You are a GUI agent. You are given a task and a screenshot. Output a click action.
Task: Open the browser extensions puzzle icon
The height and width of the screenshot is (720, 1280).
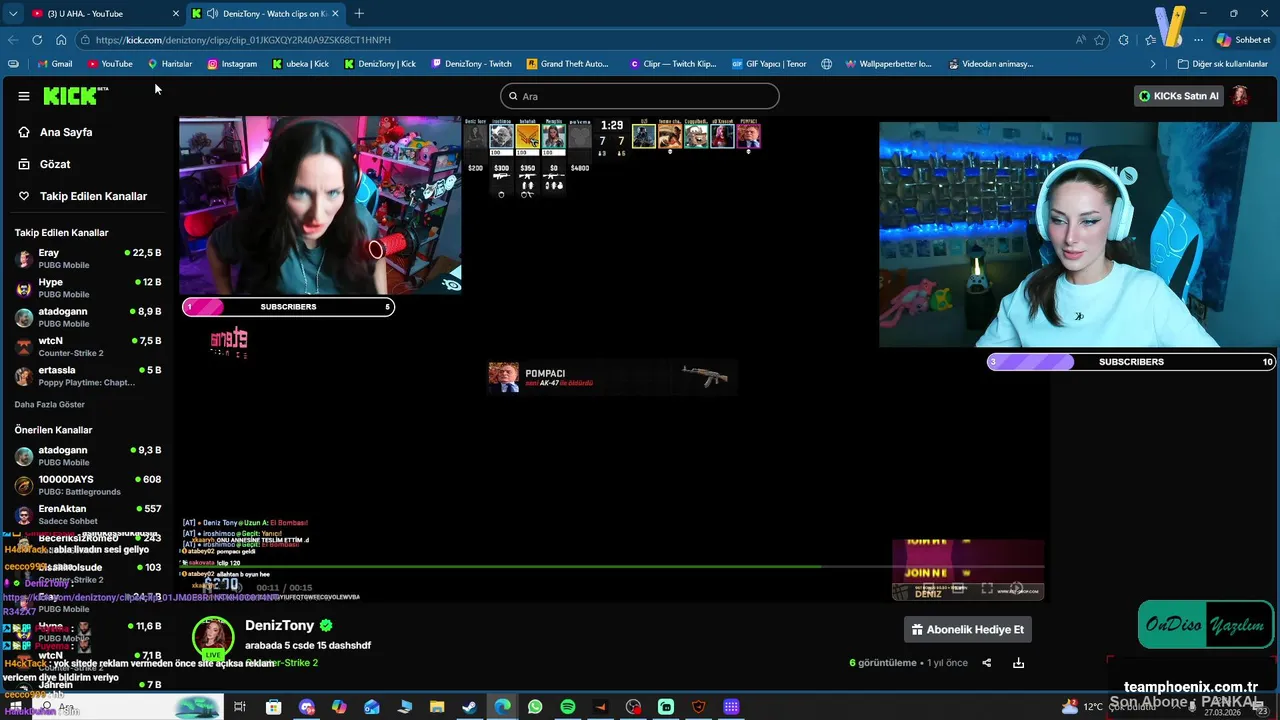tap(1124, 40)
